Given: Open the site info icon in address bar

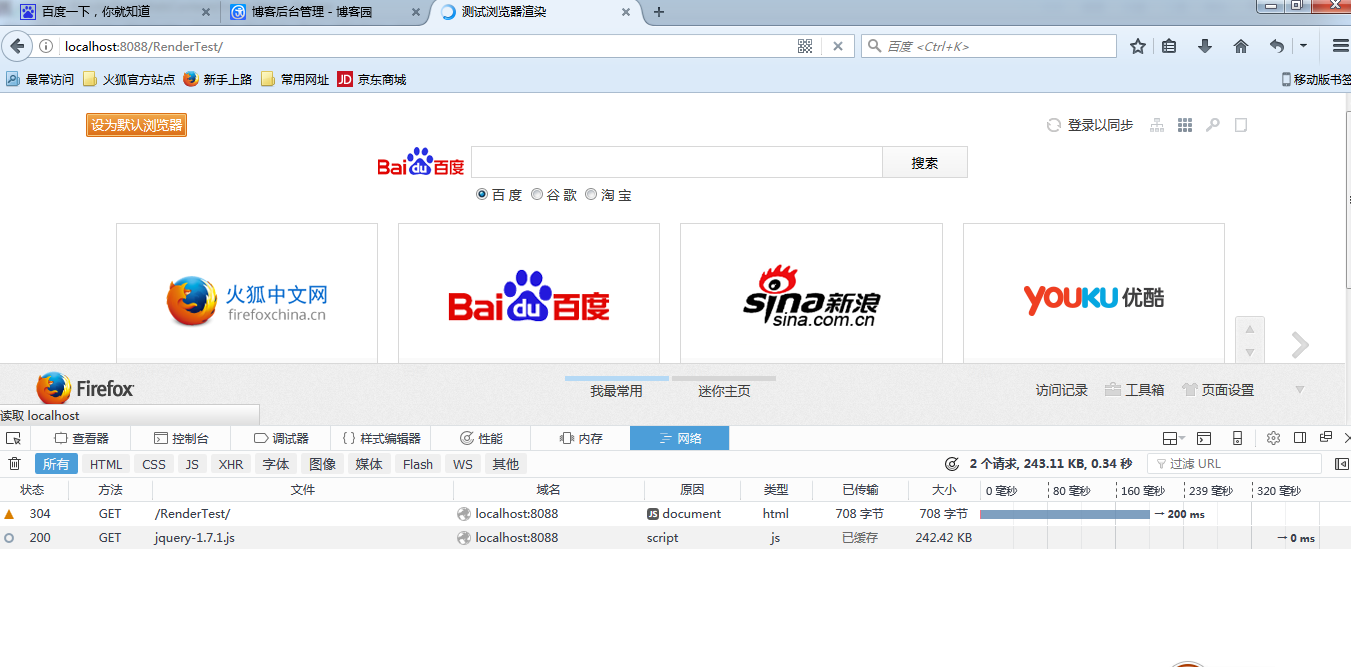Looking at the screenshot, I should [46, 46].
